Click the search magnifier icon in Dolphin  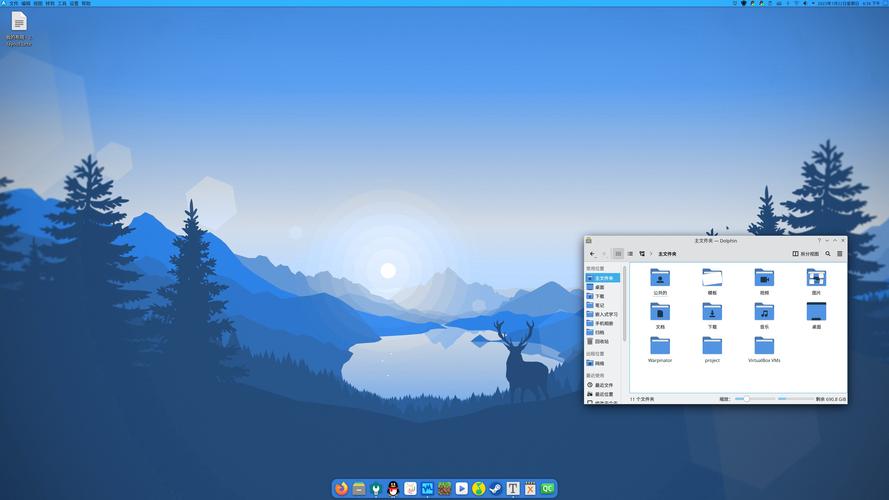pos(828,254)
